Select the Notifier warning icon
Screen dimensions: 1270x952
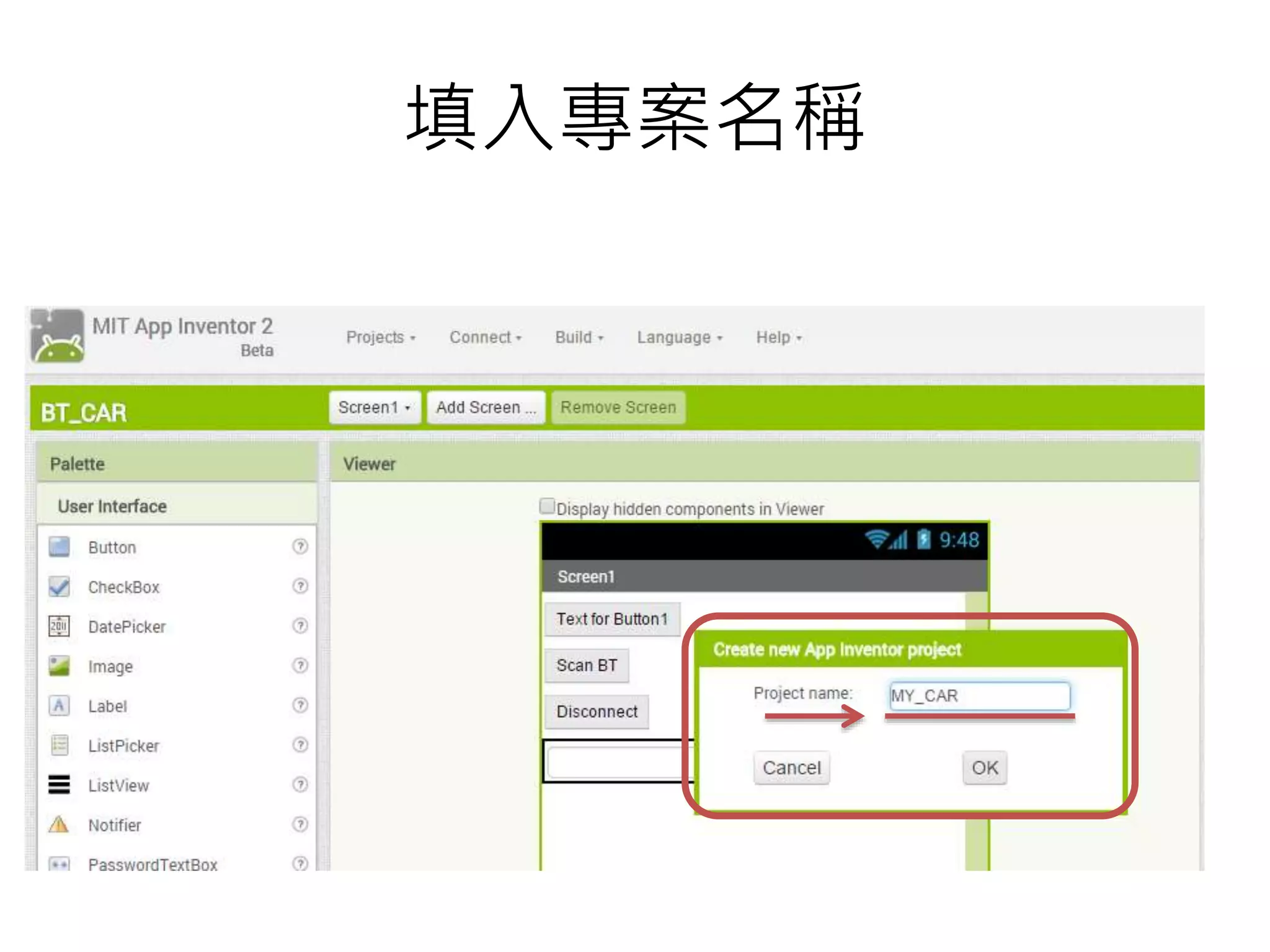pos(59,824)
